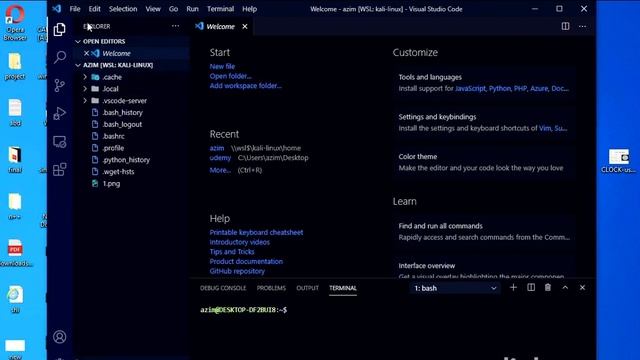The width and height of the screenshot is (640, 360).
Task: Open the project folder on desktop
Action: (15, 67)
